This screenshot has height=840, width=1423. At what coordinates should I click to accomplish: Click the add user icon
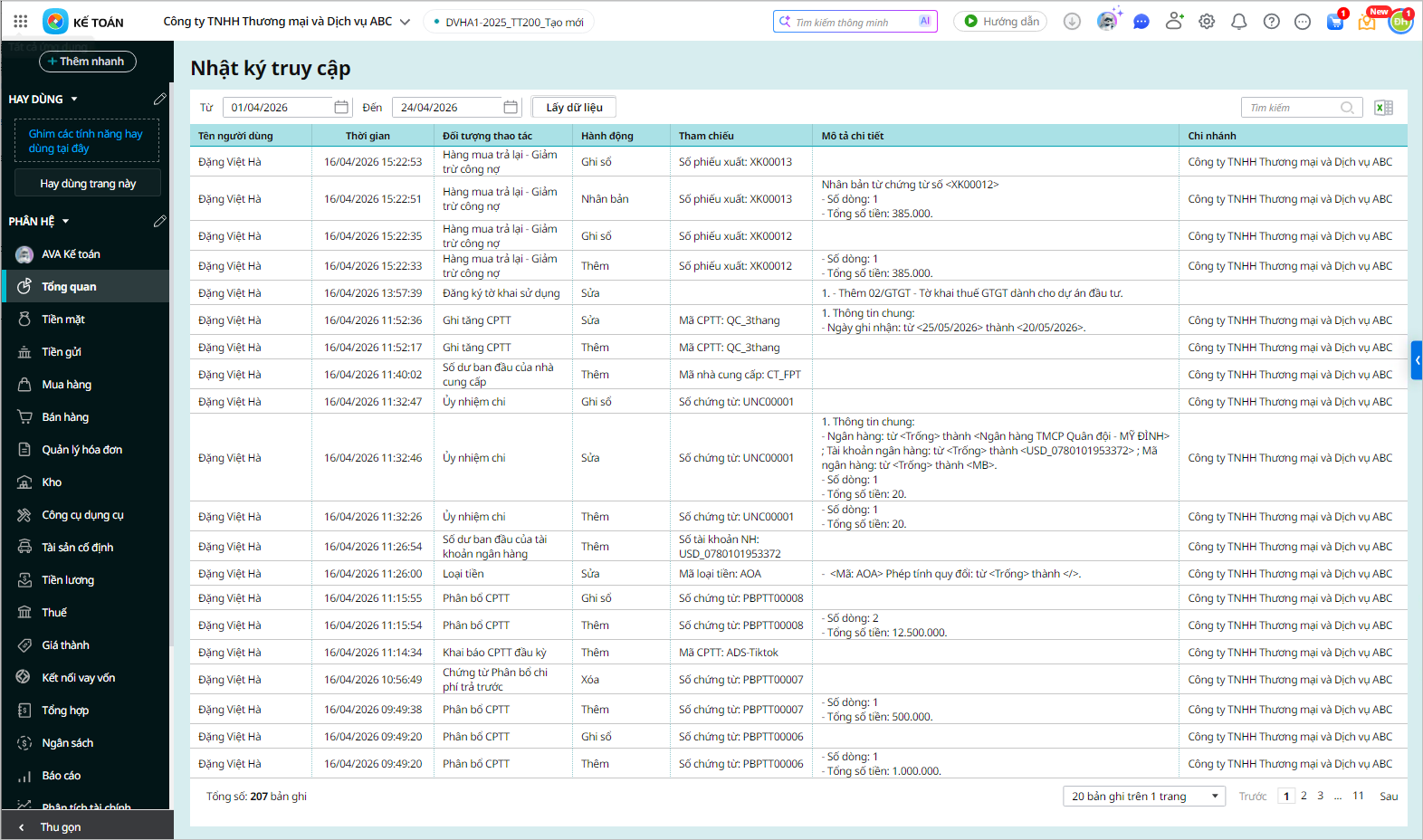[1174, 21]
